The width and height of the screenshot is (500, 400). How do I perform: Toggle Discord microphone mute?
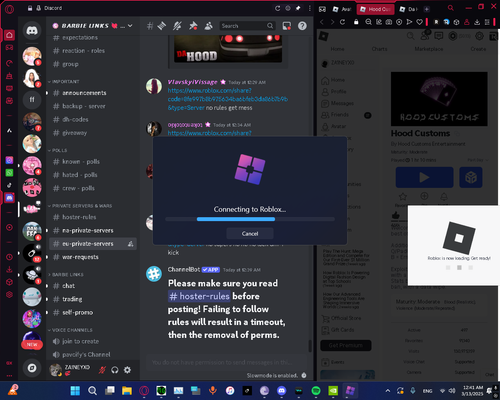(x=102, y=370)
